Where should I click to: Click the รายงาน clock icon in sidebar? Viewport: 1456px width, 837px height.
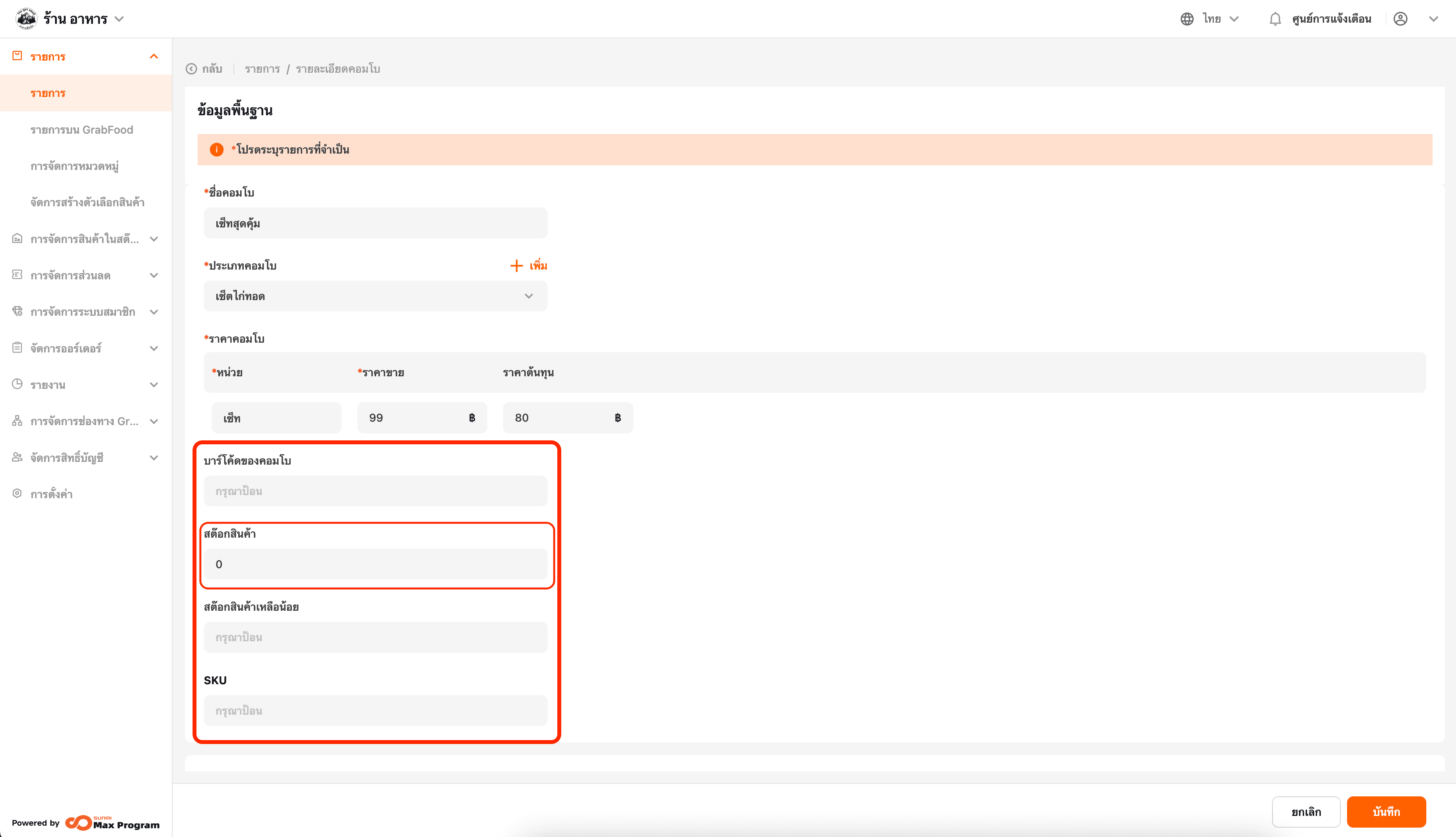(17, 384)
